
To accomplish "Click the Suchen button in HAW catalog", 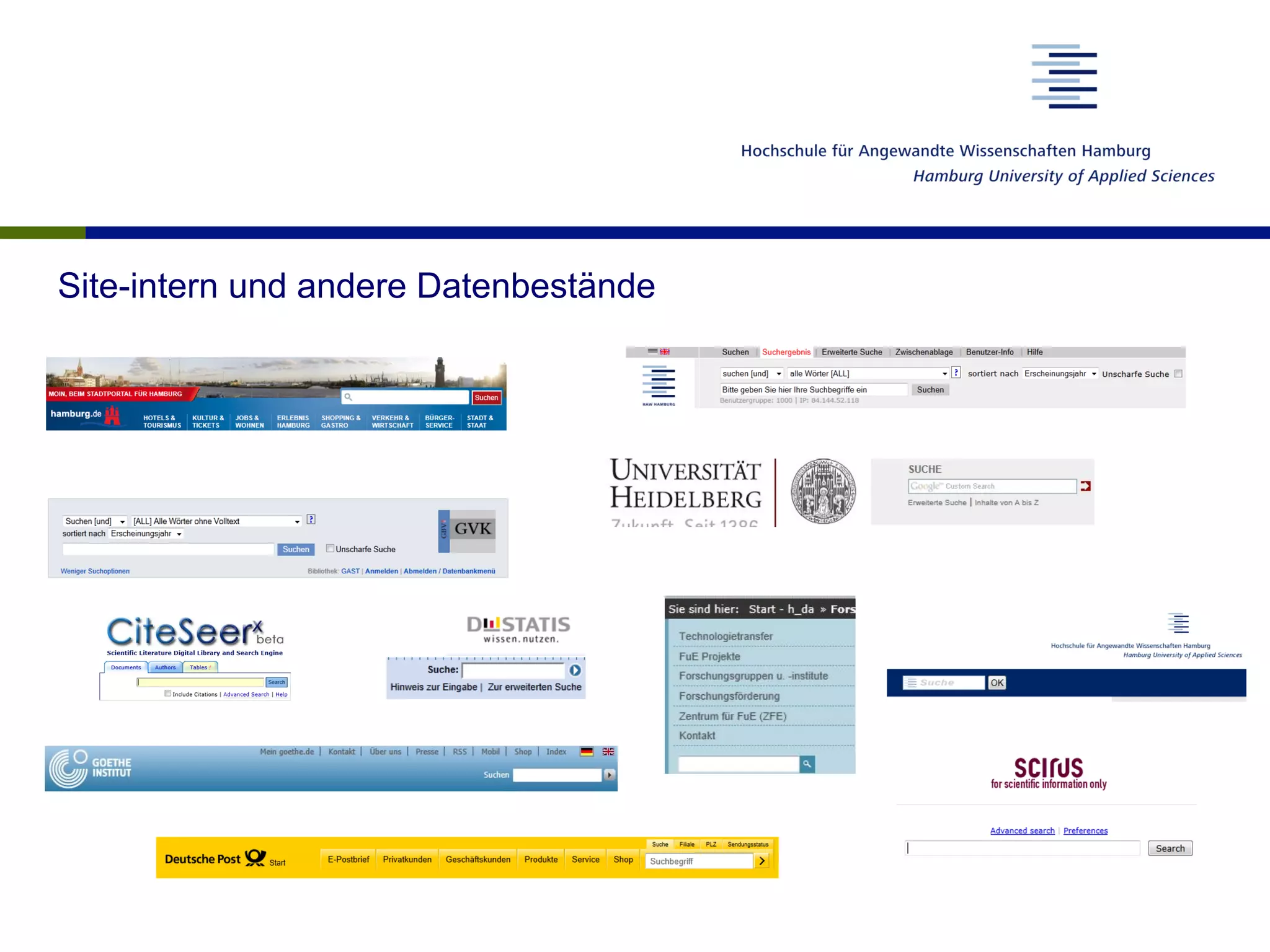I will (x=930, y=390).
